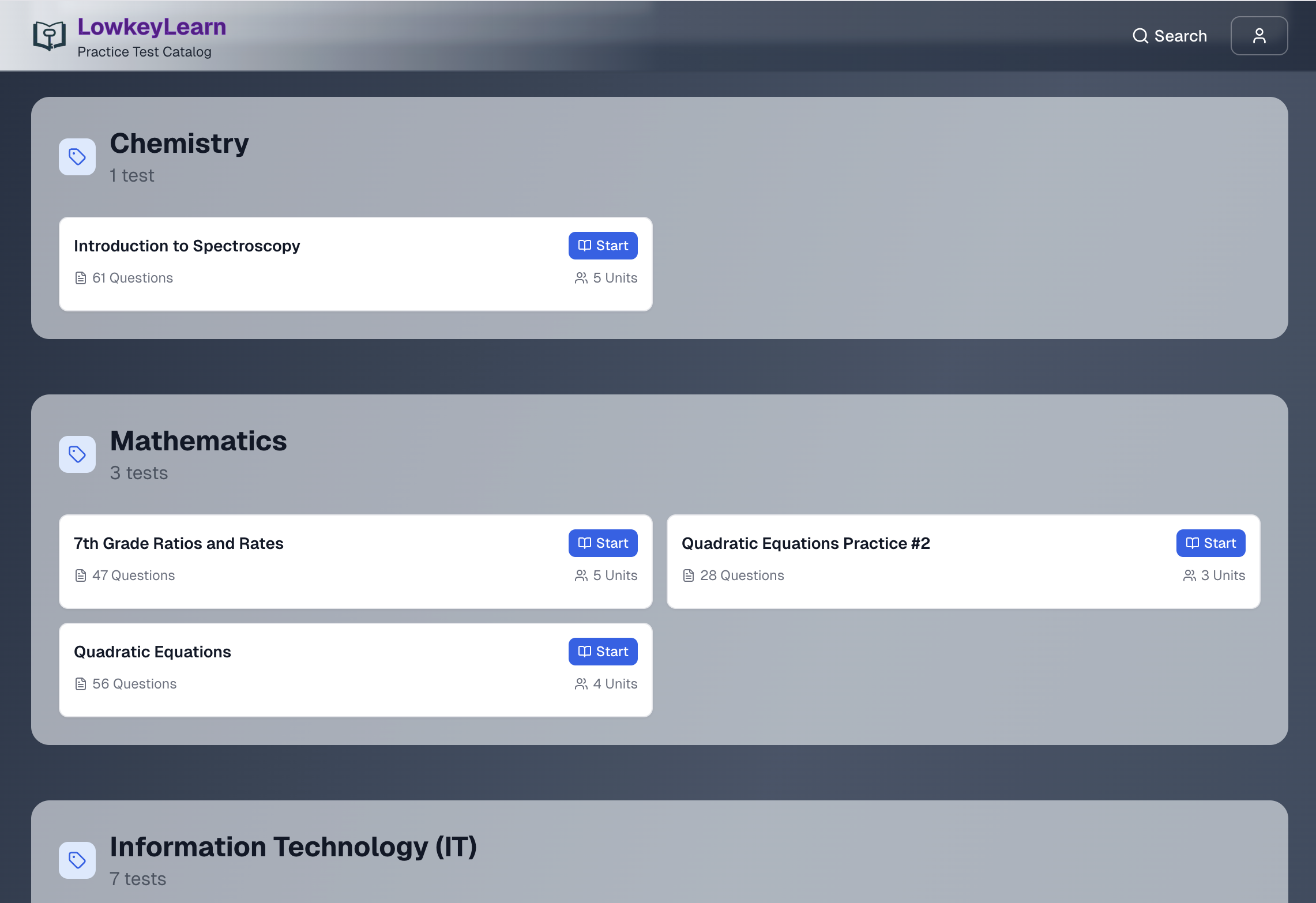Click the Mathematics category tag icon
The width and height of the screenshot is (1316, 903).
[x=77, y=454]
